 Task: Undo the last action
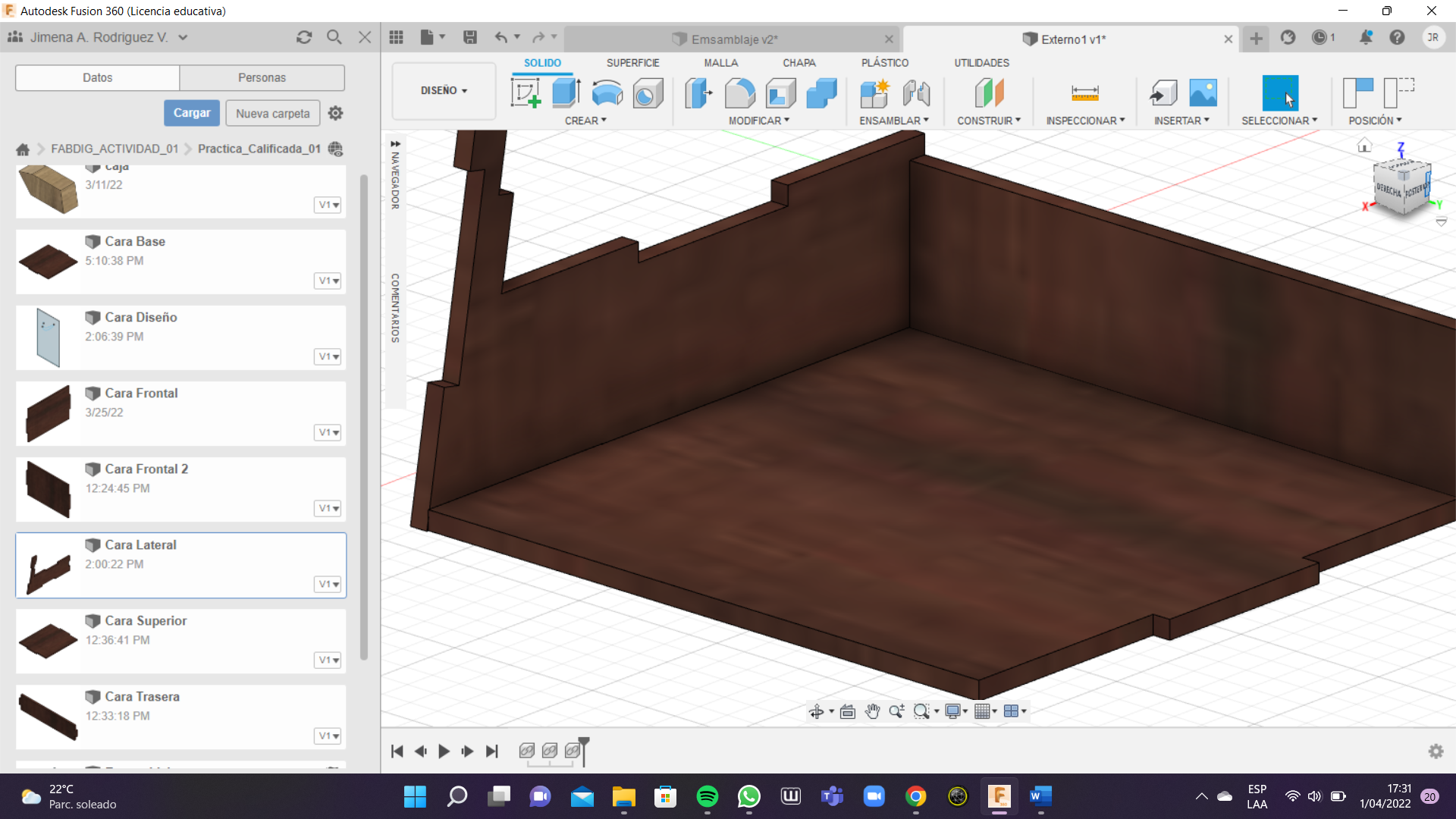pyautogui.click(x=501, y=37)
